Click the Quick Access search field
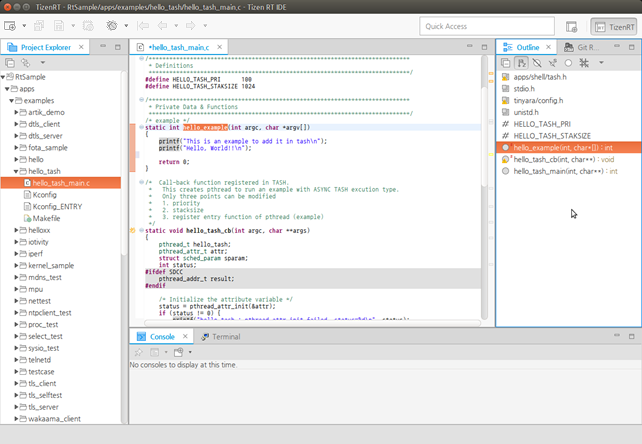The width and height of the screenshot is (642, 444). coord(484,26)
